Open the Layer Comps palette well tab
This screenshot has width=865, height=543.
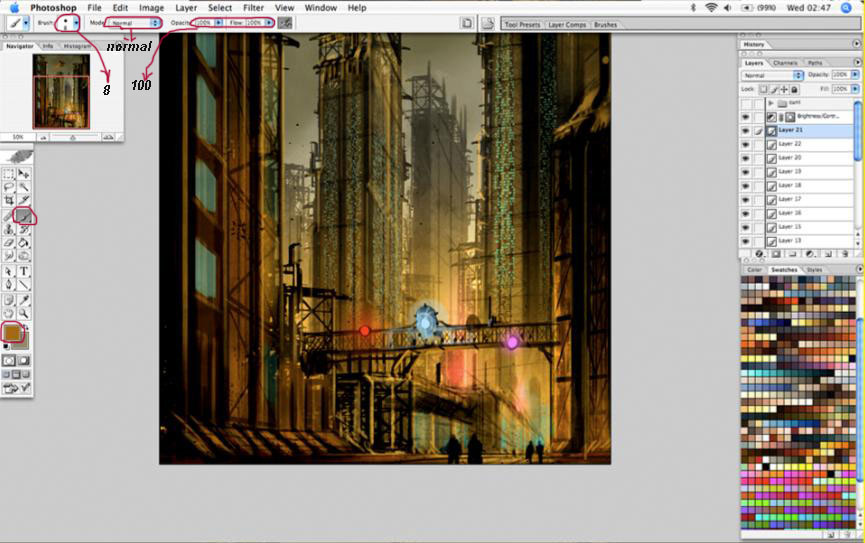point(567,25)
